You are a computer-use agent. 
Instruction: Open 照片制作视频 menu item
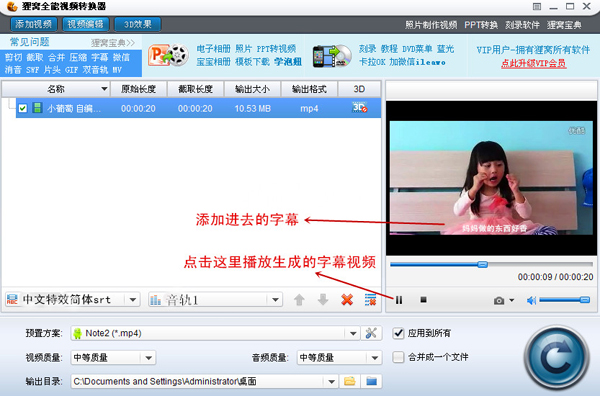click(x=431, y=25)
